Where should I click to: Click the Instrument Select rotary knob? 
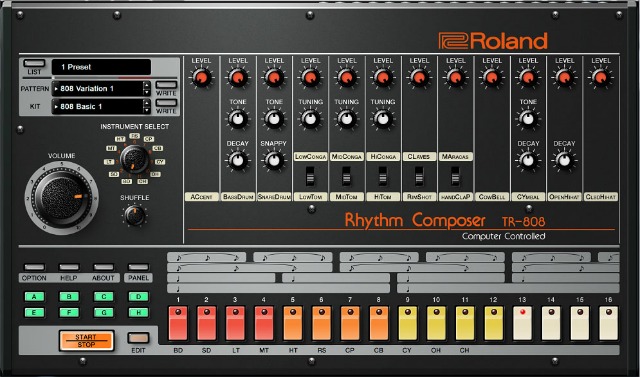tap(135, 160)
